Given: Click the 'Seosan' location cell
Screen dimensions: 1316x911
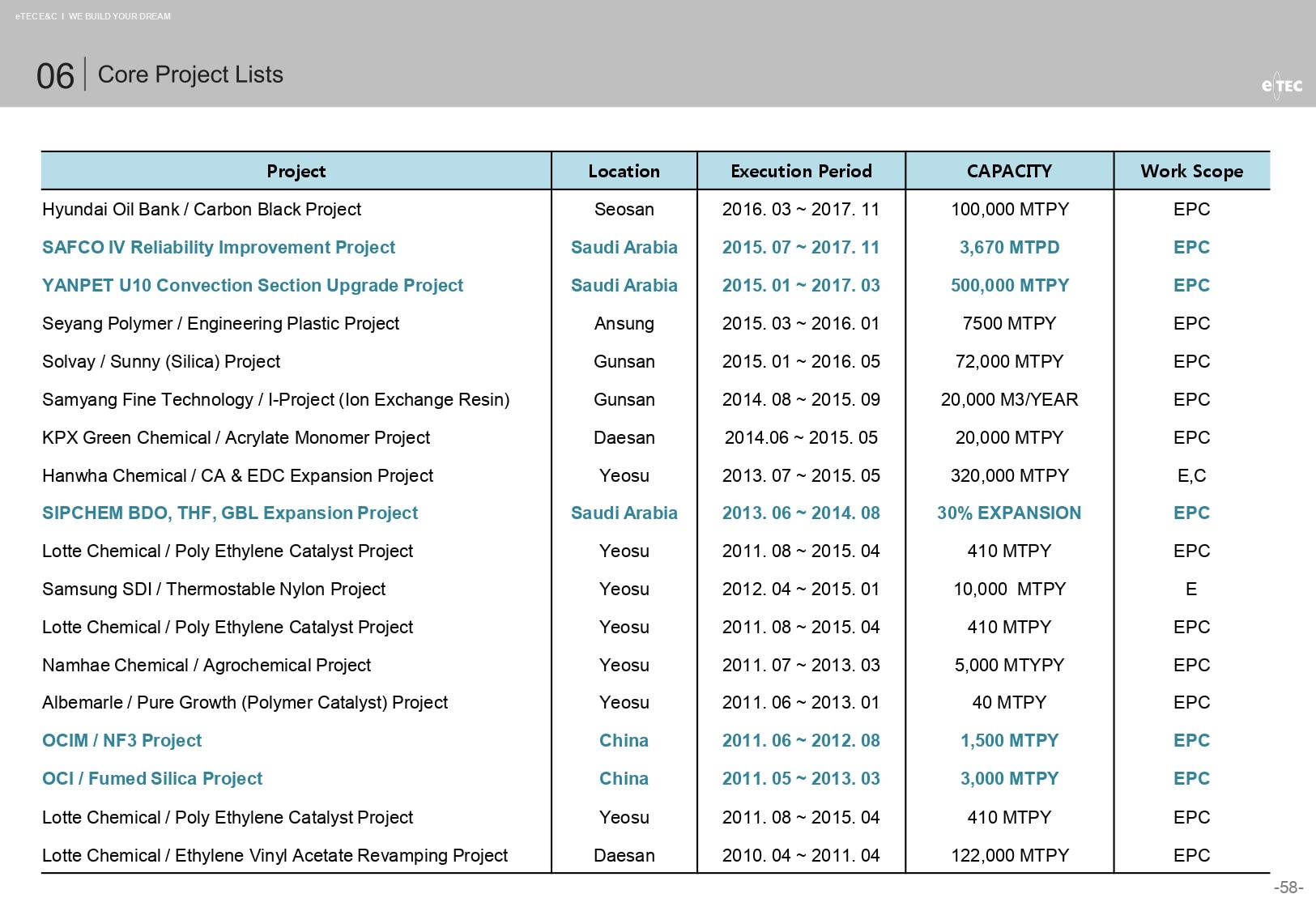Looking at the screenshot, I should tap(624, 209).
